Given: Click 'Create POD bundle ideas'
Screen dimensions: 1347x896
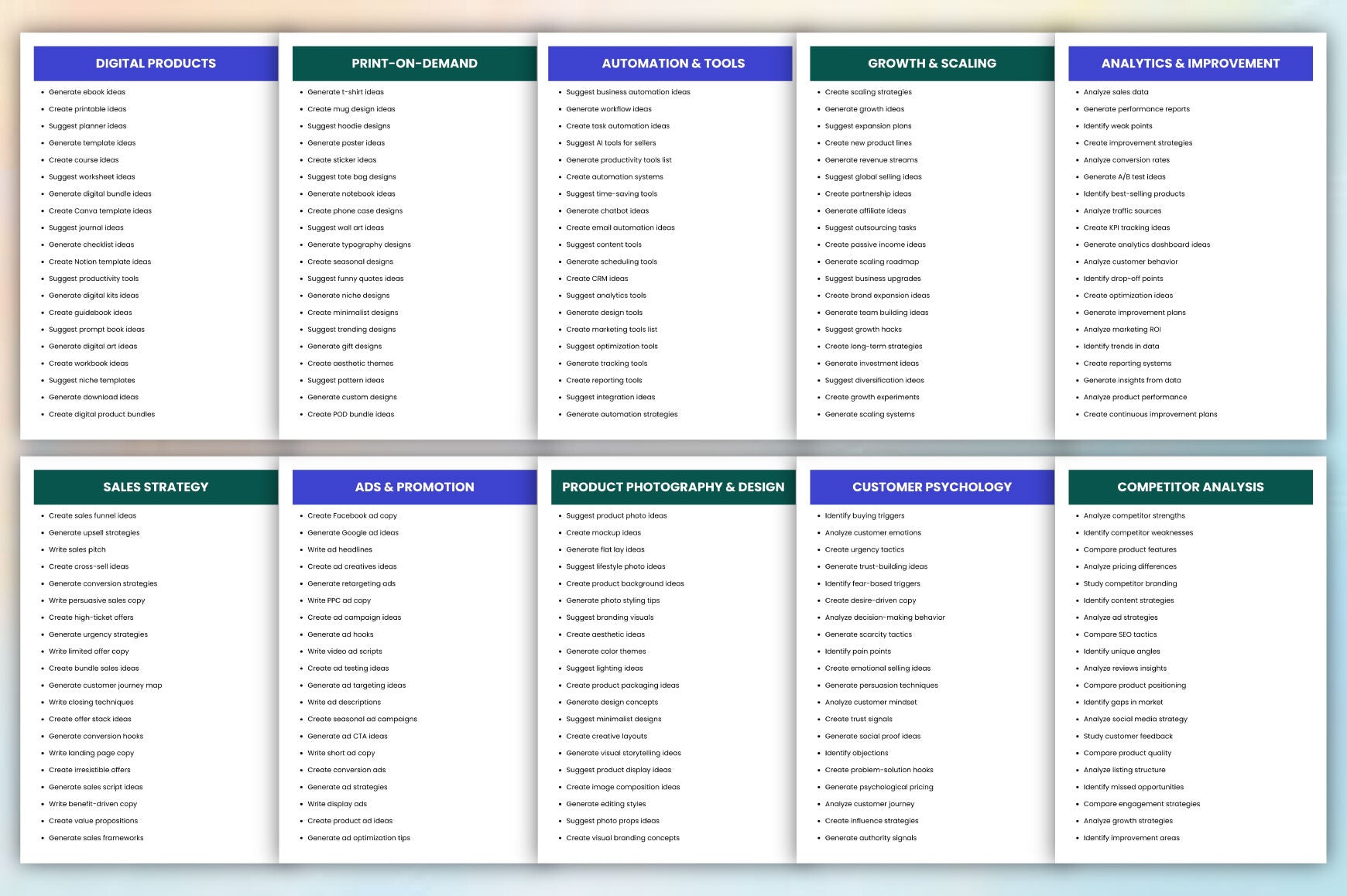Looking at the screenshot, I should pyautogui.click(x=351, y=414).
